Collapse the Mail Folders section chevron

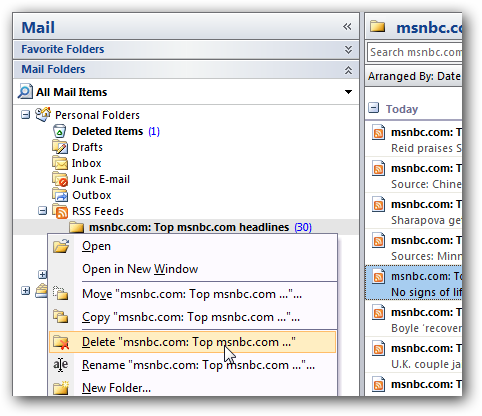pos(348,70)
